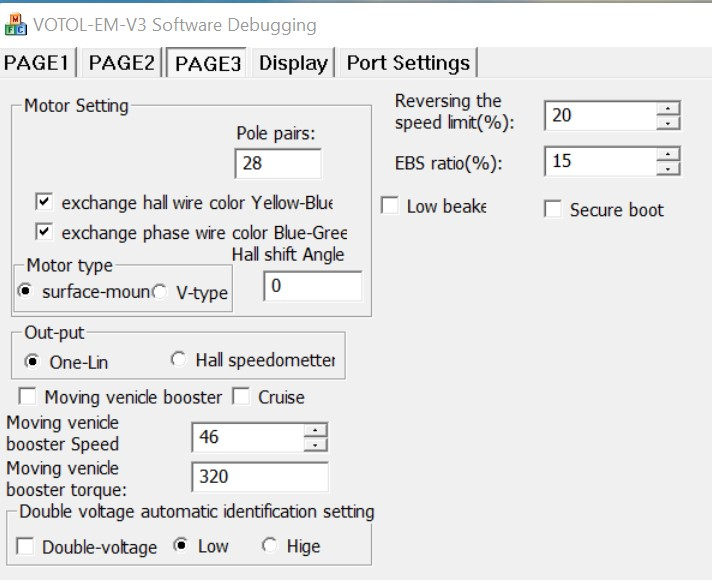
Task: Click the Hall shift Angle field
Action: (x=312, y=286)
